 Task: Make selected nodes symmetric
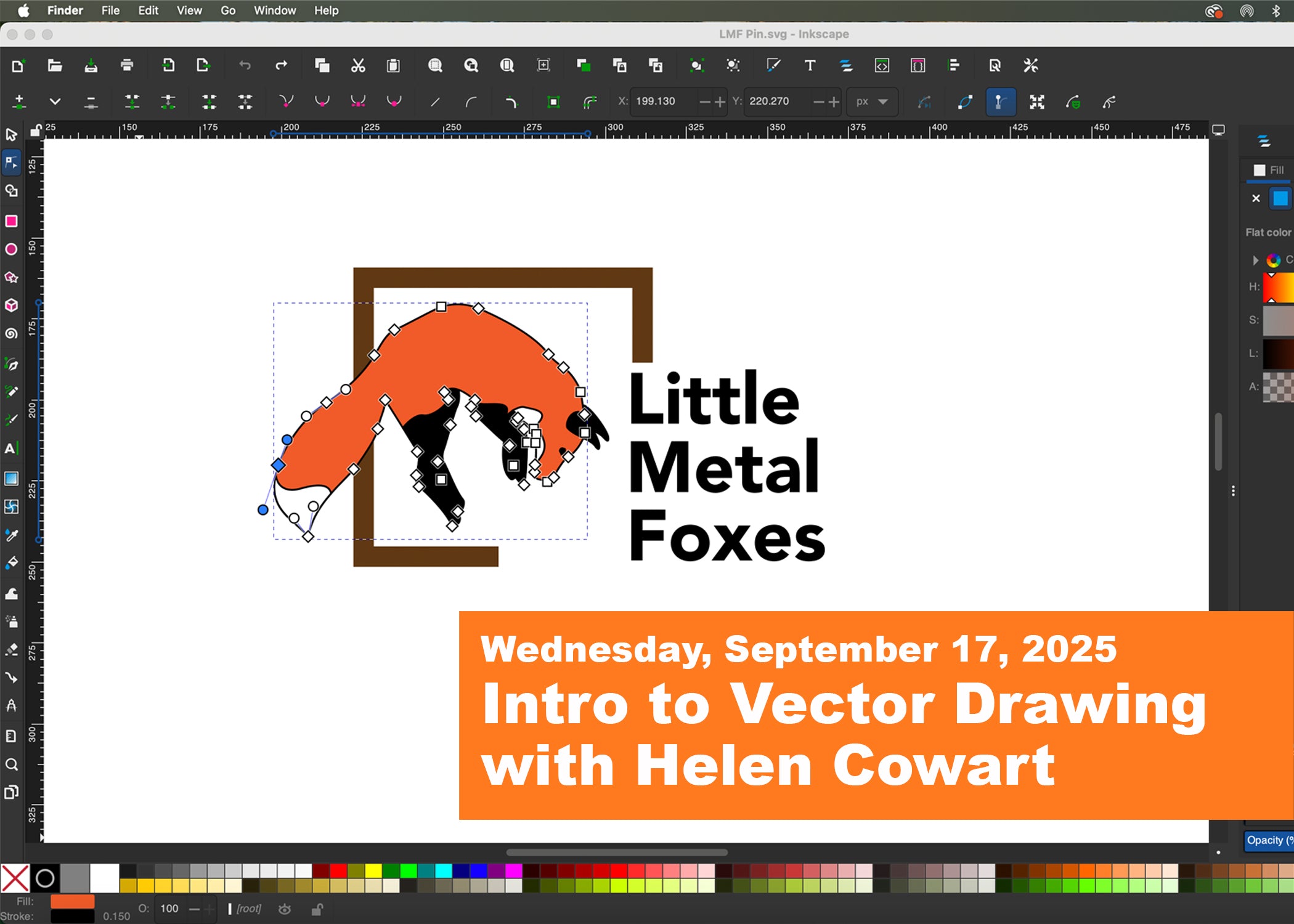tap(358, 102)
